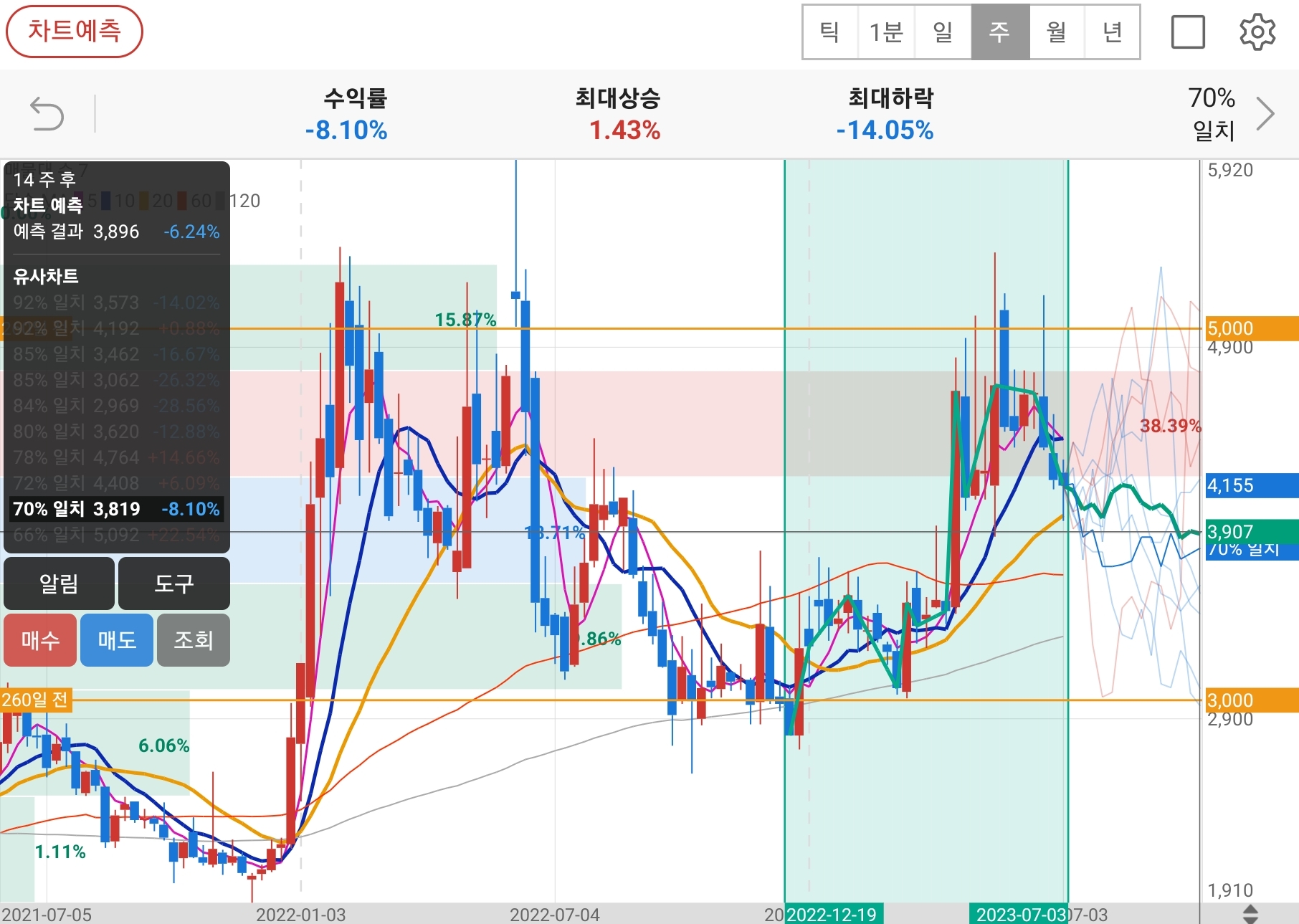Switch to the 일 daily timeframe tab
The image size is (1299, 924).
(943, 32)
